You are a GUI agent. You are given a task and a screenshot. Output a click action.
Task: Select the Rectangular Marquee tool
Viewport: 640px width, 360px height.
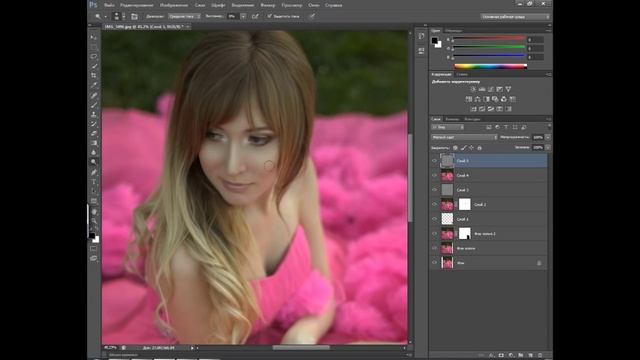click(x=94, y=47)
